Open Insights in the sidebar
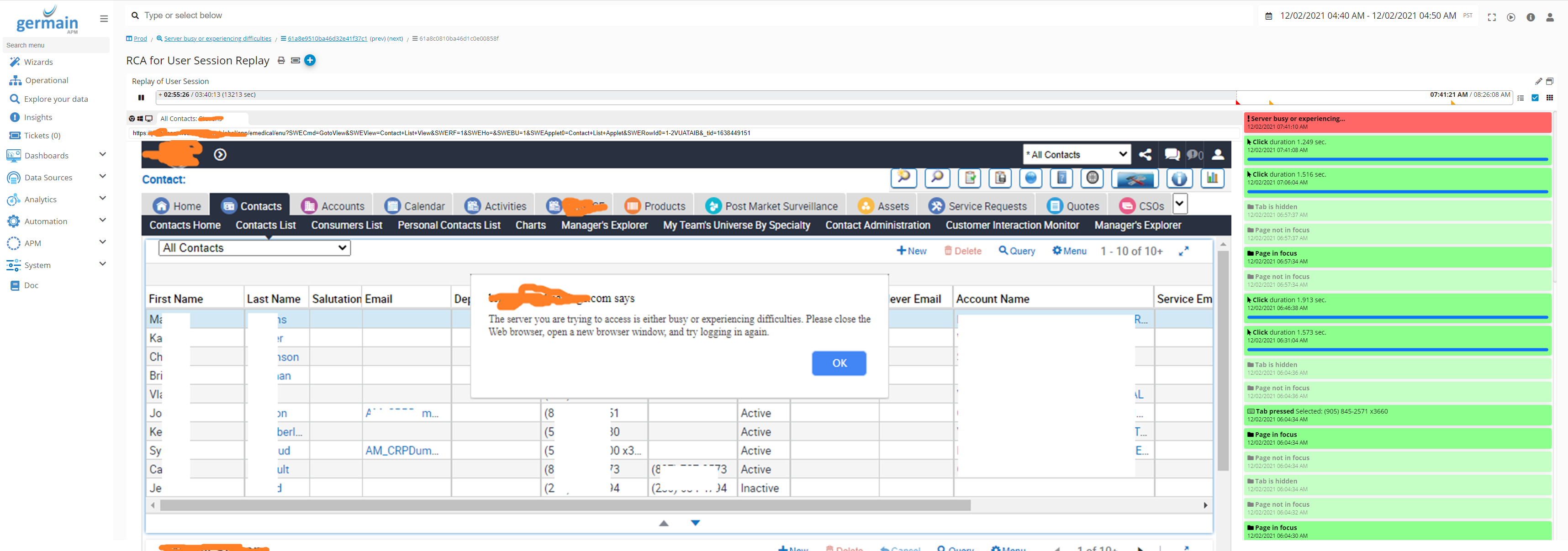Viewport: 1568px width, 551px height. (38, 117)
